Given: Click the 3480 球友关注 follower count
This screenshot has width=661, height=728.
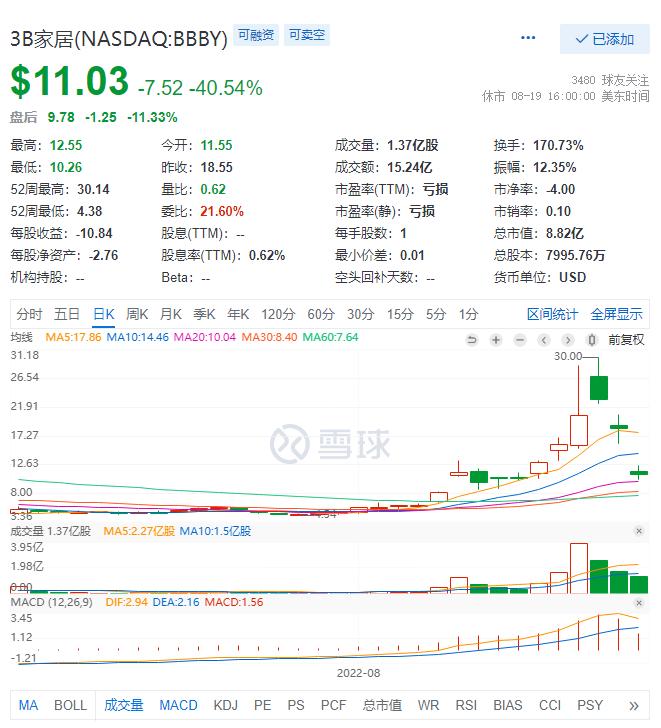Looking at the screenshot, I should (610, 80).
